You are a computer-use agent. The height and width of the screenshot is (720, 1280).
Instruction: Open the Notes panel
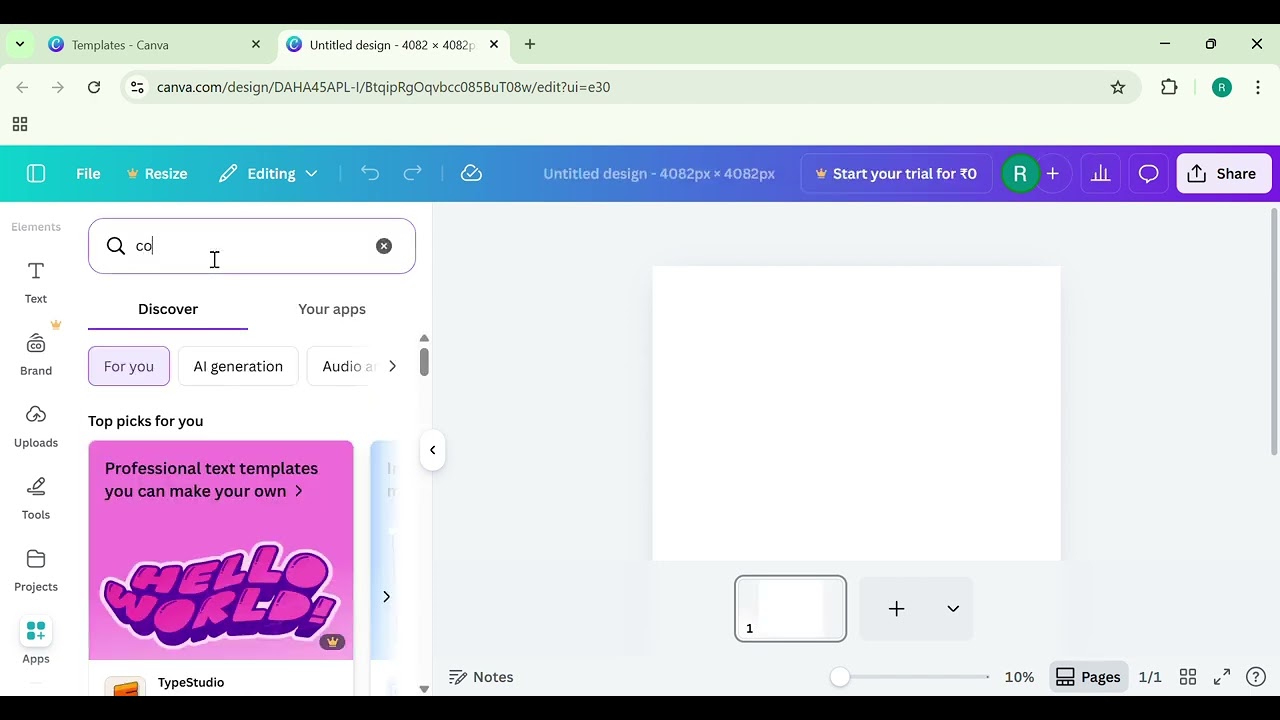pyautogui.click(x=481, y=677)
